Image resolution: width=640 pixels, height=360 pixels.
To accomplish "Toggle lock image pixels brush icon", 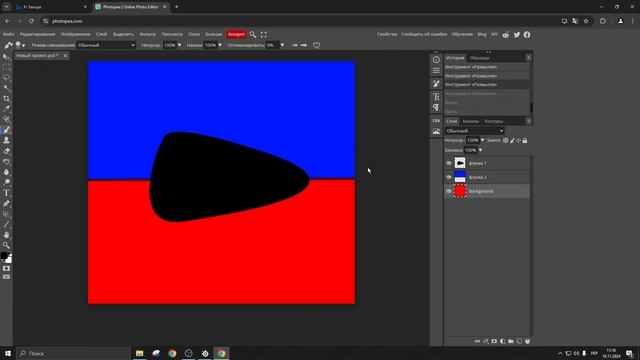I will point(512,140).
